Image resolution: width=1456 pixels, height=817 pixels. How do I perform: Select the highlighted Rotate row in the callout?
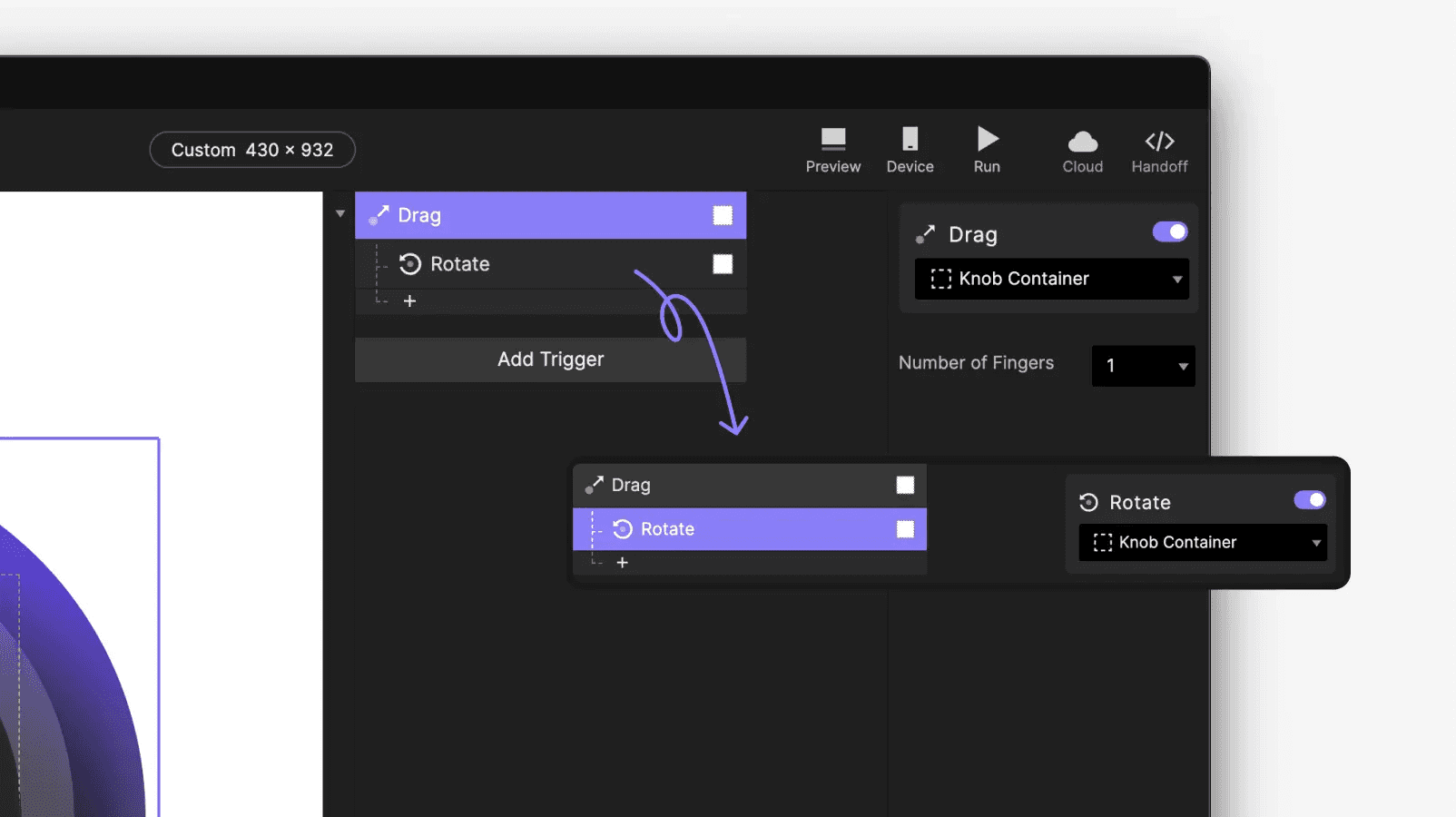(749, 529)
